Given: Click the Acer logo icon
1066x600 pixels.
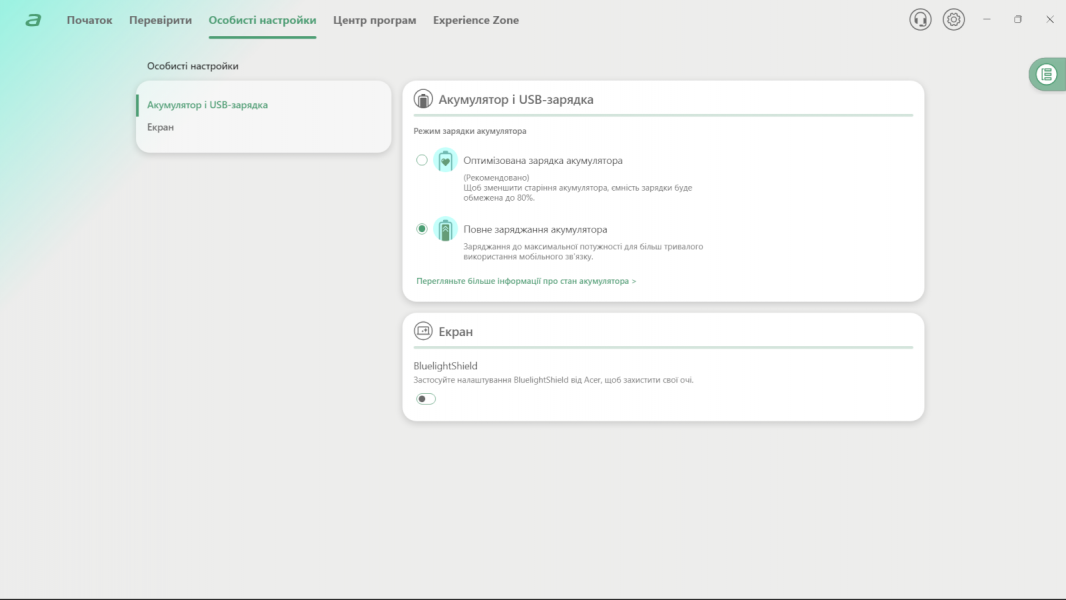Looking at the screenshot, I should 33,20.
